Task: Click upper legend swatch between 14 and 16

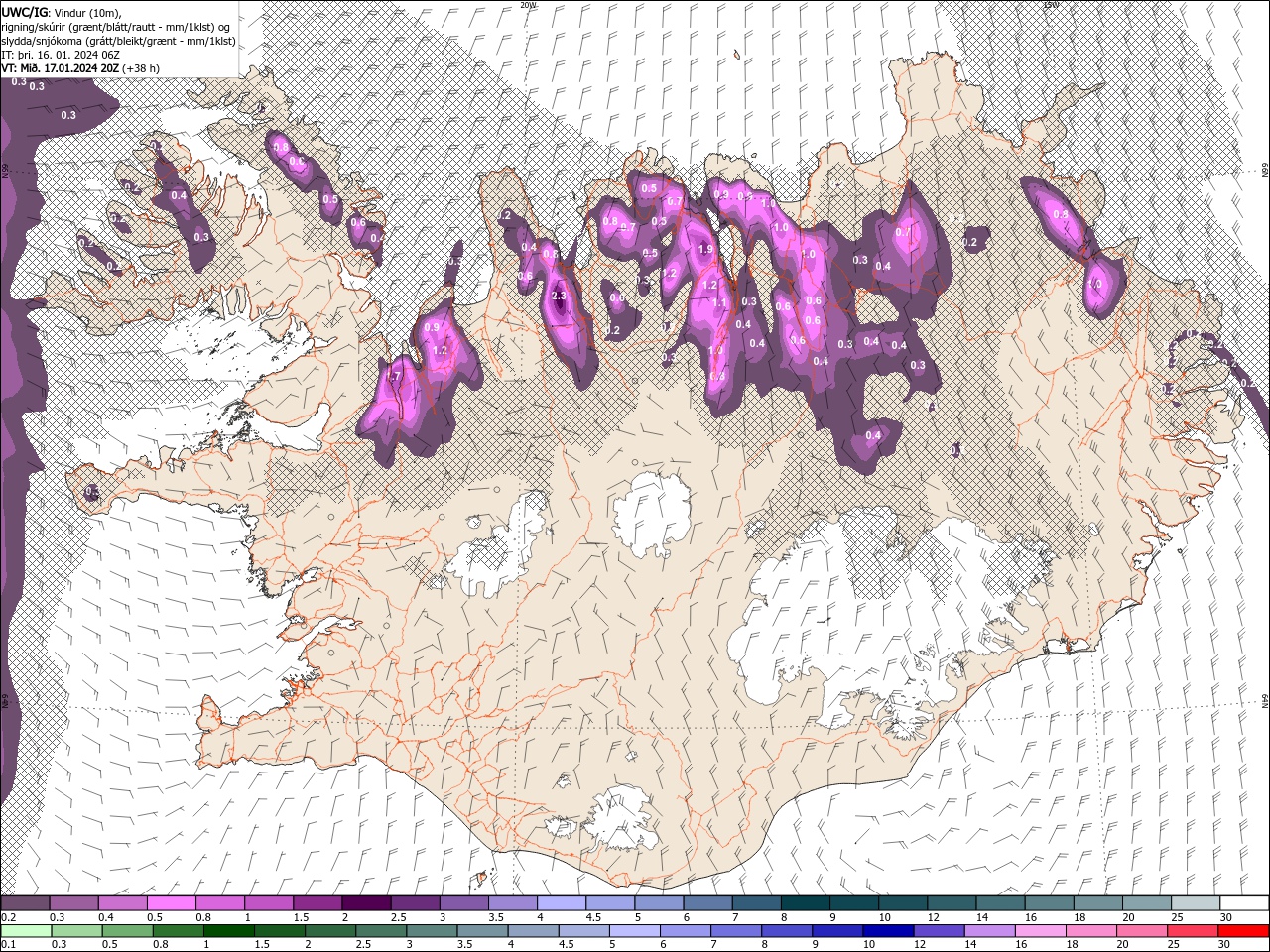Action: click(x=1000, y=903)
